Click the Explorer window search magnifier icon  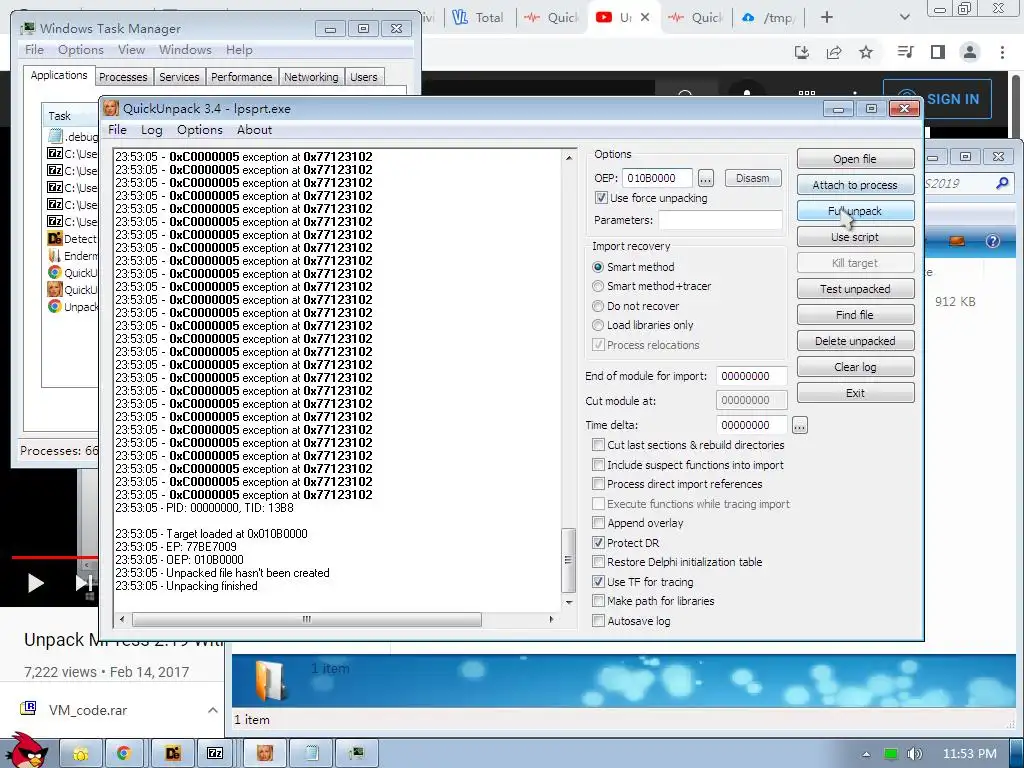1002,184
